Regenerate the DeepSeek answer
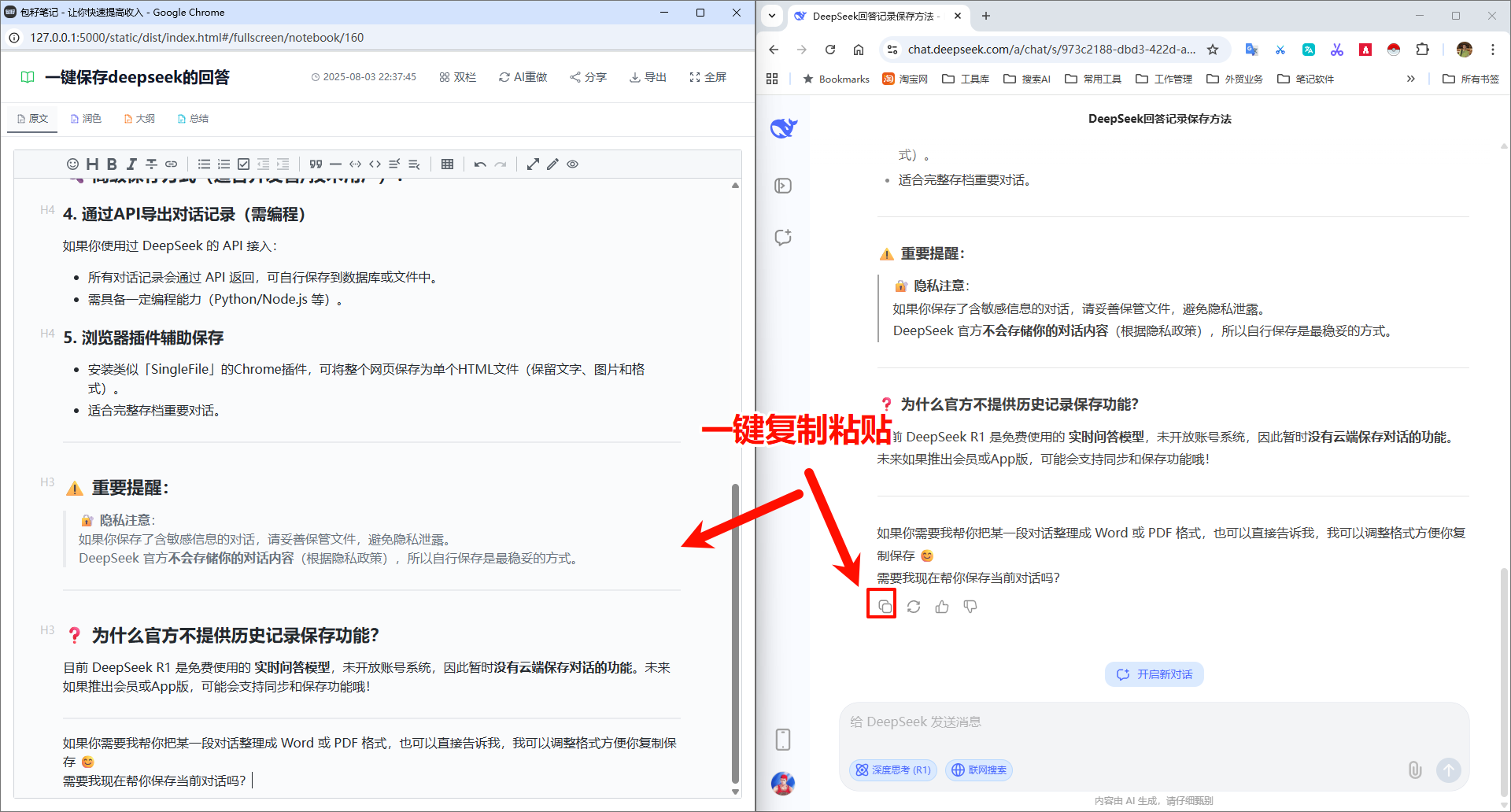This screenshot has height=812, width=1511. 913,607
